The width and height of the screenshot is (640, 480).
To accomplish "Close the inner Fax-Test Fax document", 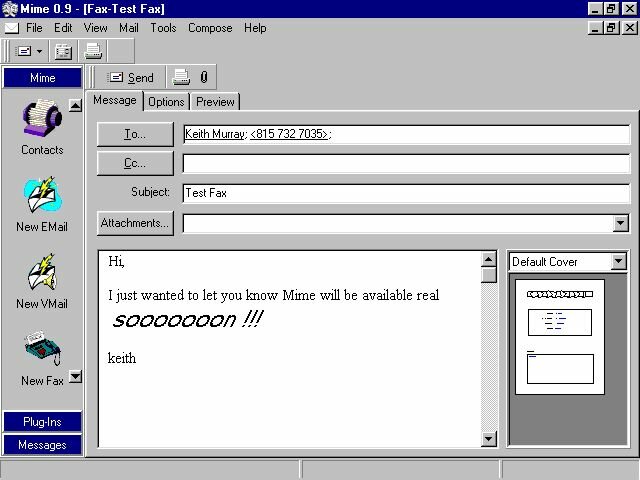I will pos(630,28).
